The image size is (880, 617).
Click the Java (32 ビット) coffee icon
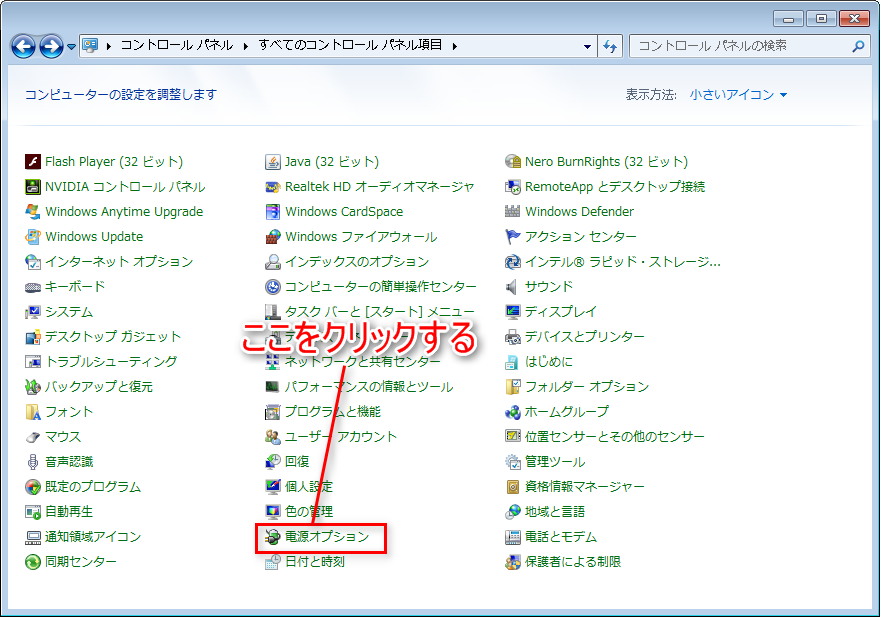(x=273, y=162)
